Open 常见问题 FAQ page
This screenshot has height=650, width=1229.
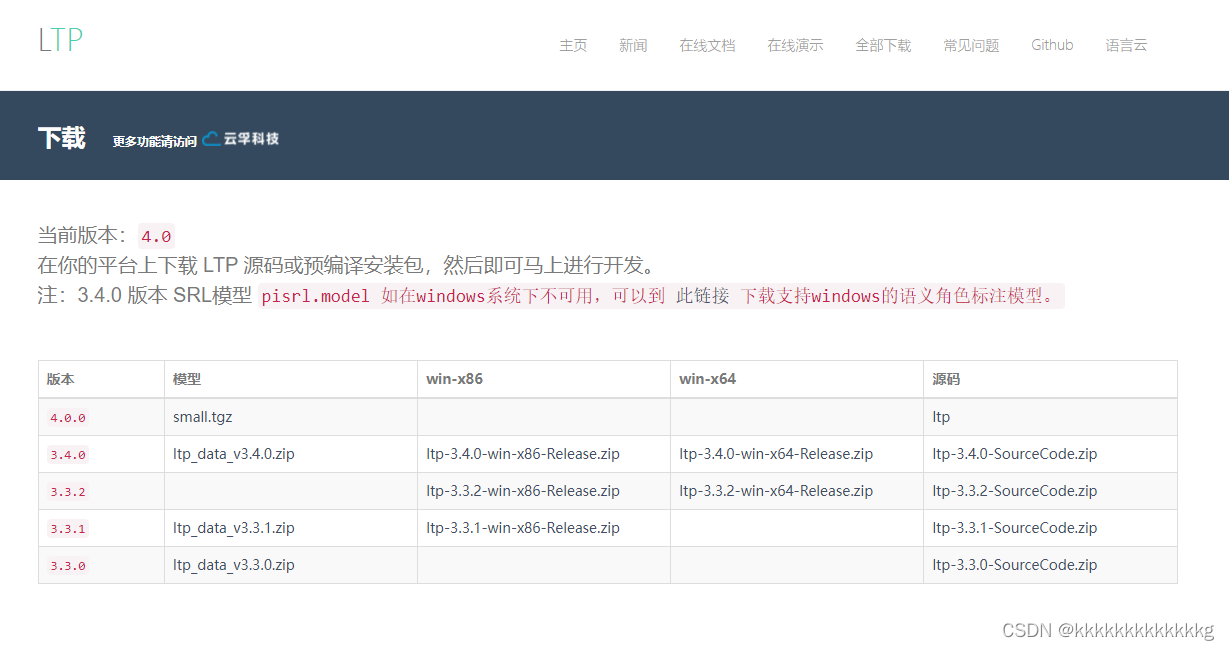click(x=971, y=45)
